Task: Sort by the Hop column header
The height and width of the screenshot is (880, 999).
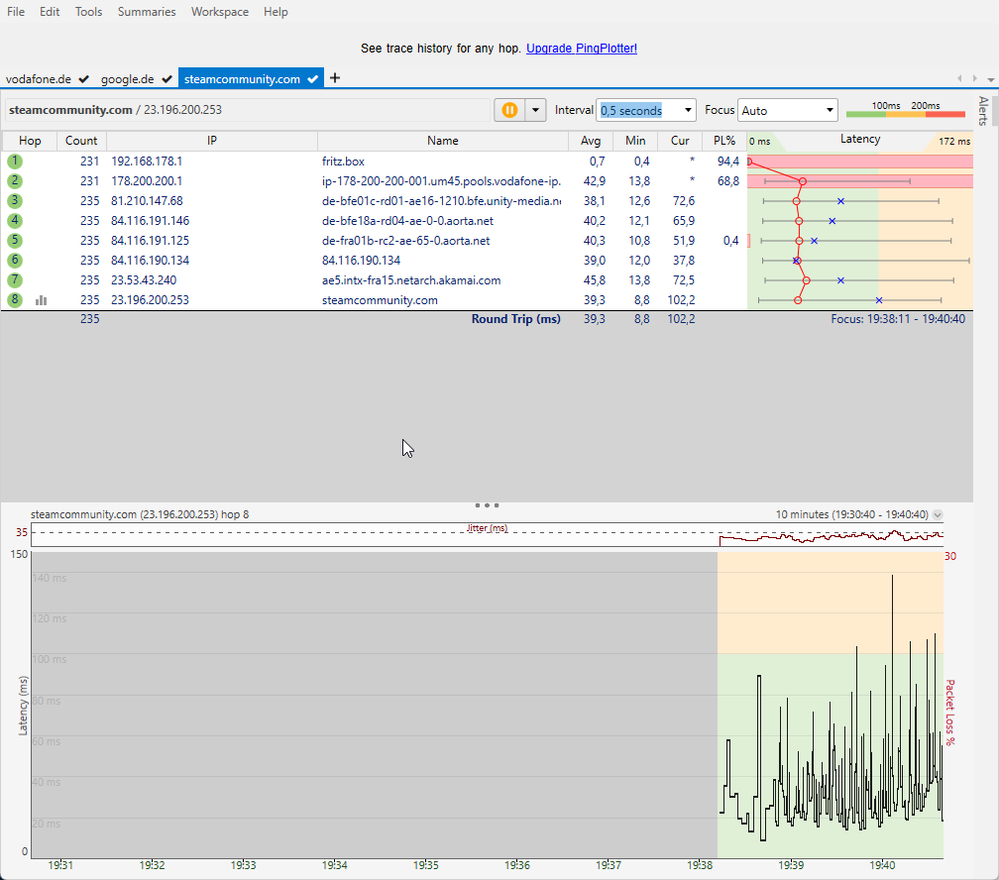Action: coord(30,141)
